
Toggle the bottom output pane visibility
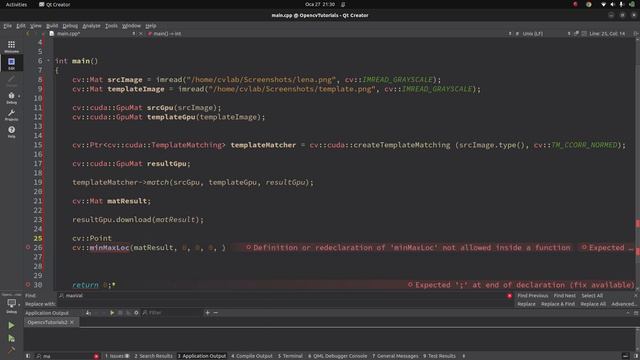625,356
